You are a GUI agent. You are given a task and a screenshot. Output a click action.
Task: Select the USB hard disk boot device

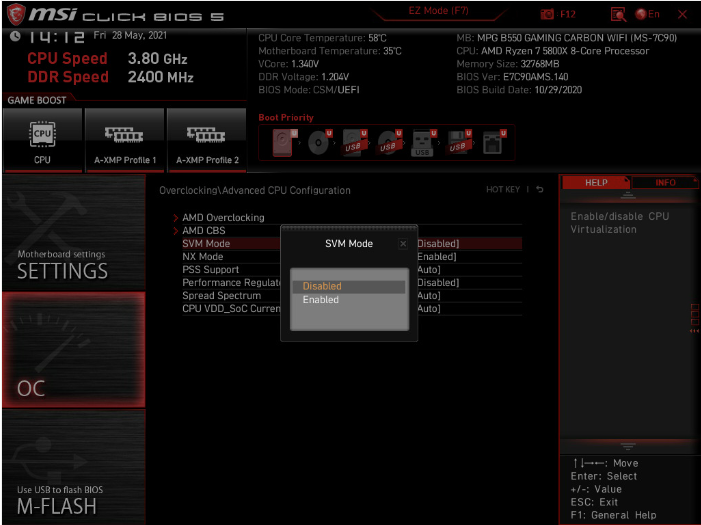355,143
